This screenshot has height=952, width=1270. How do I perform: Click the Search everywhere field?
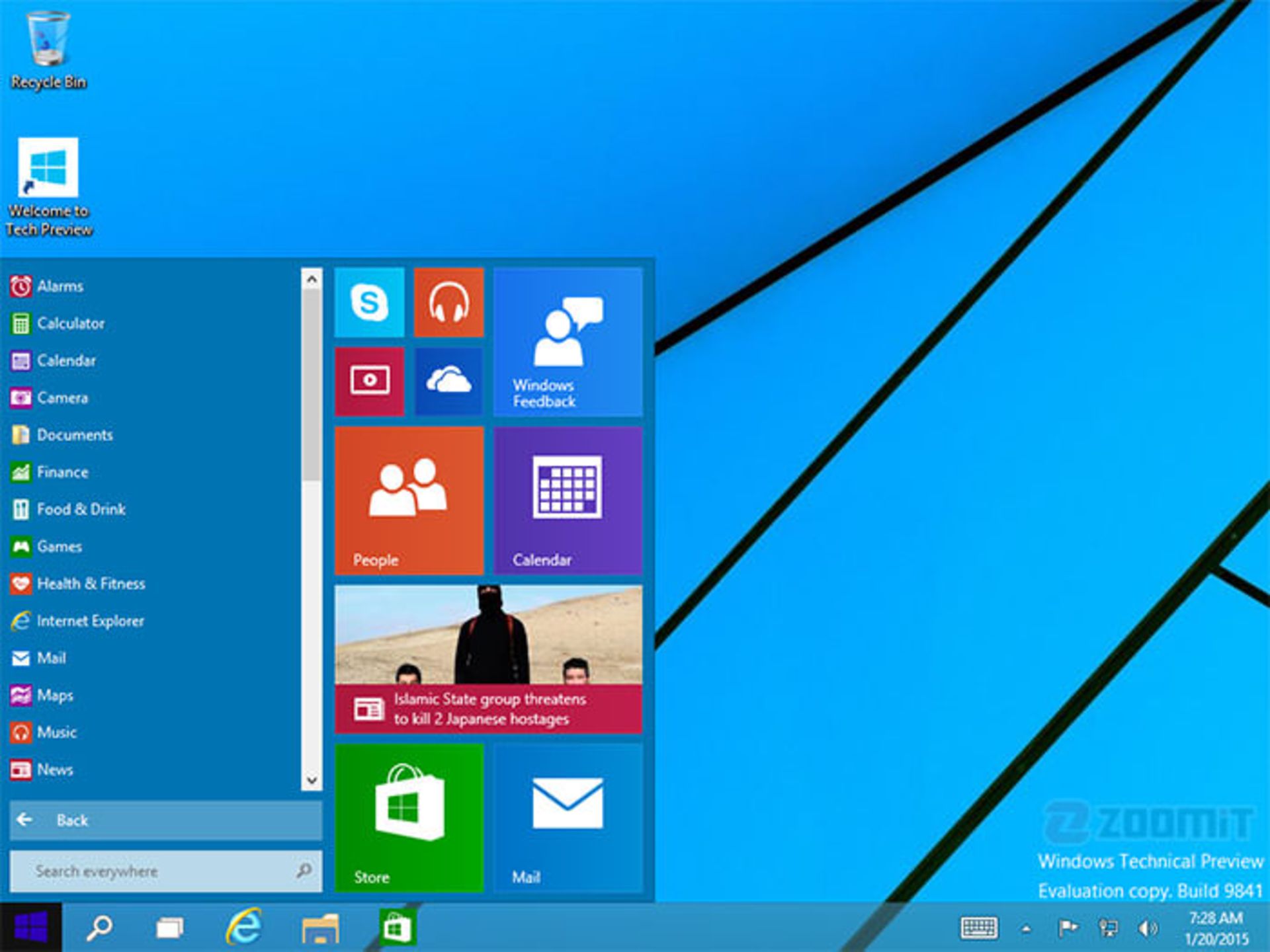pyautogui.click(x=165, y=871)
